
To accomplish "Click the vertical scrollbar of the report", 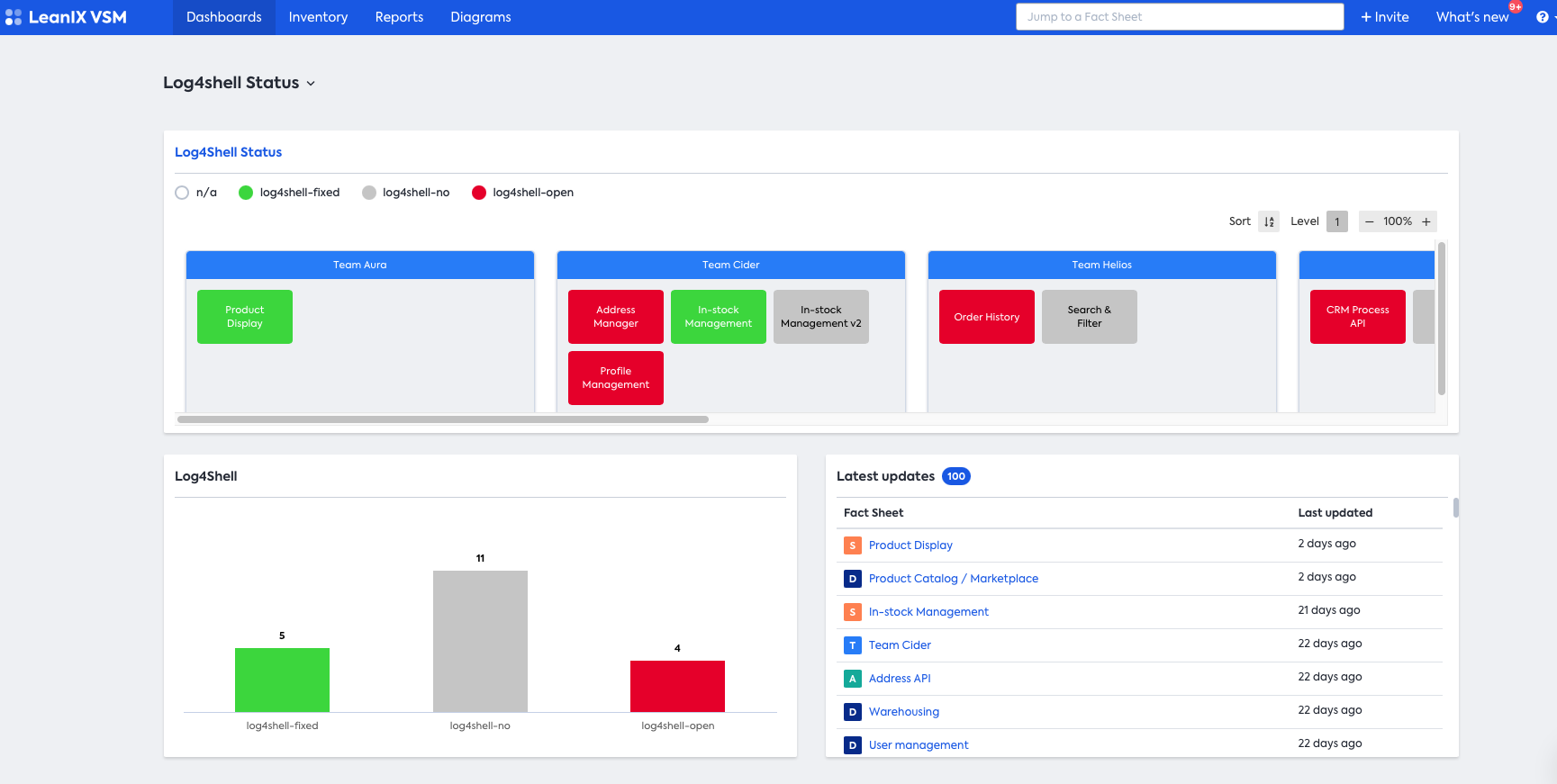I will click(x=1442, y=318).
